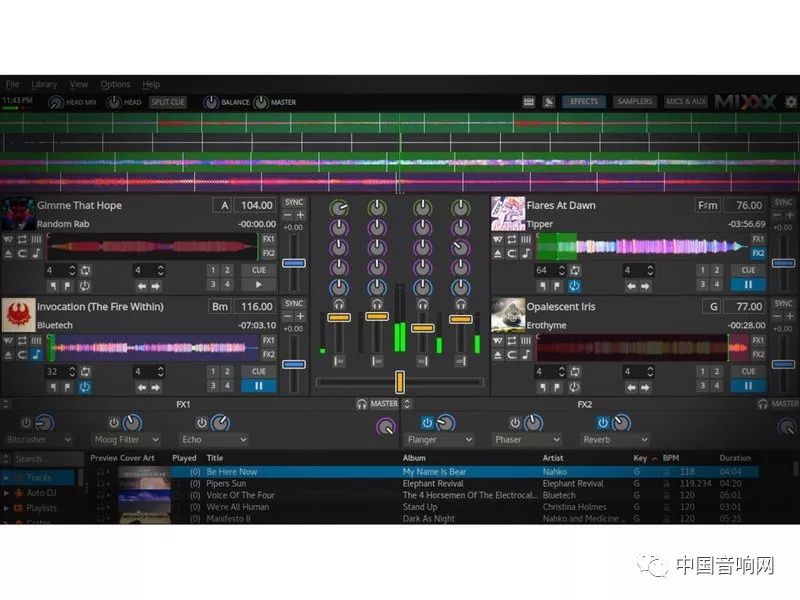Viewport: 800px width, 600px height.
Task: Toggle the EFFECTS section button
Action: [x=584, y=102]
